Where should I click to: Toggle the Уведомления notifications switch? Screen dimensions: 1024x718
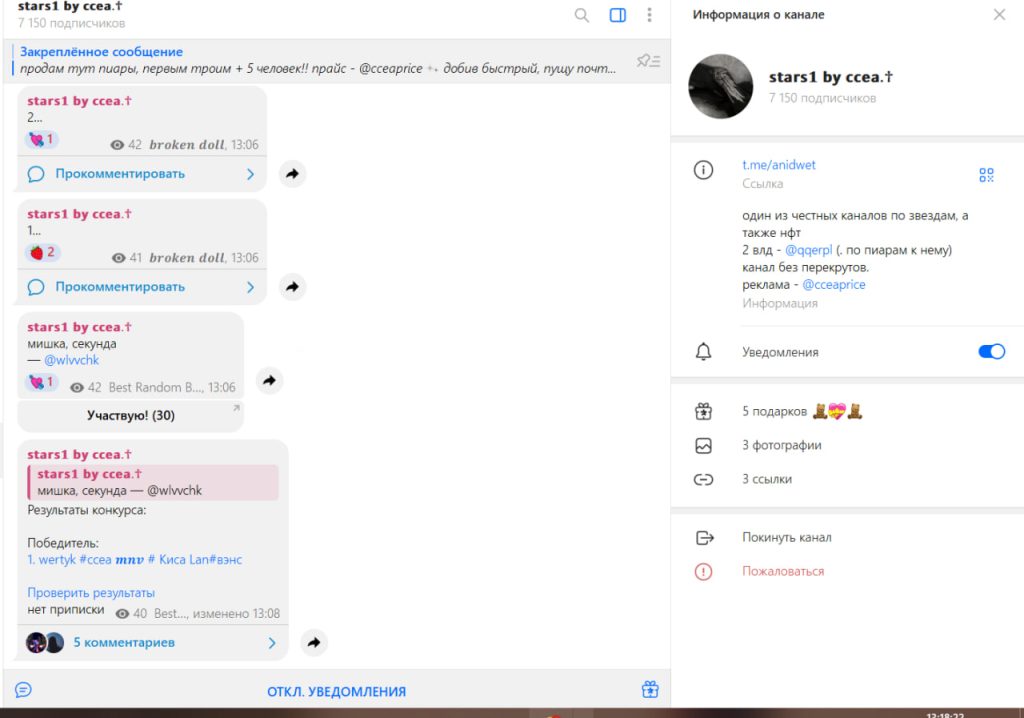990,352
